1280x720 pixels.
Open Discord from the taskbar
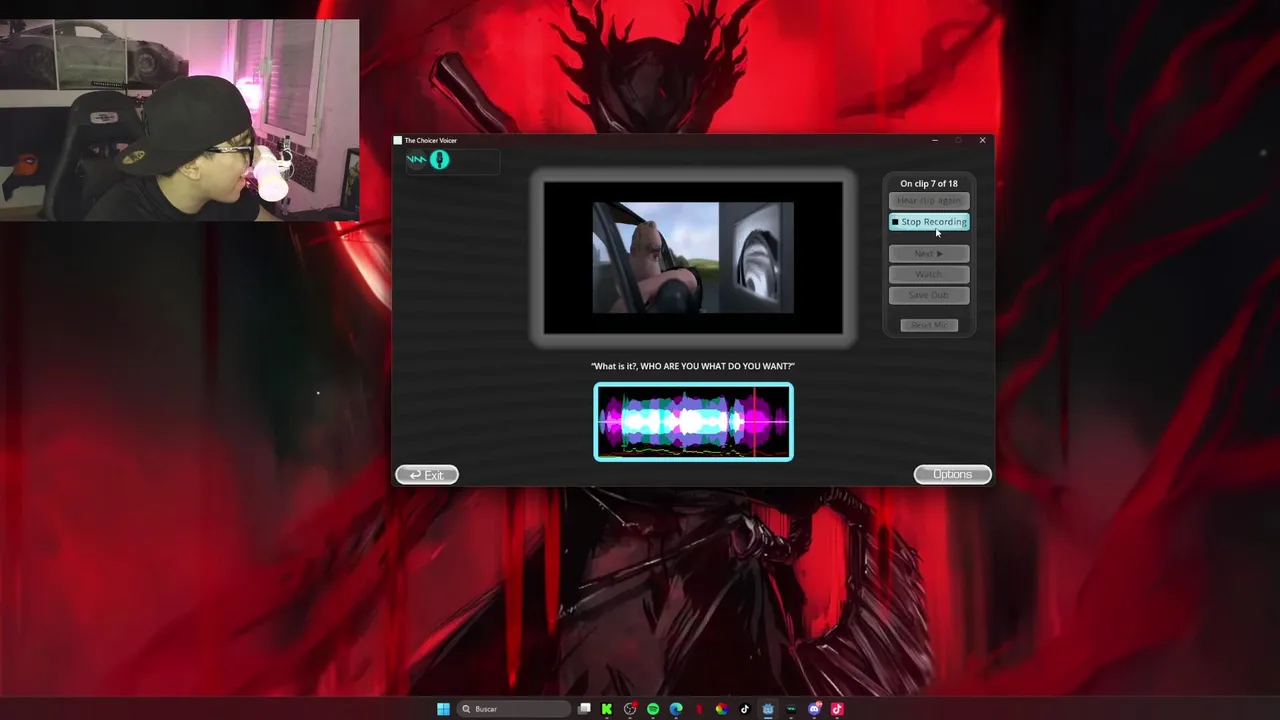coord(814,709)
